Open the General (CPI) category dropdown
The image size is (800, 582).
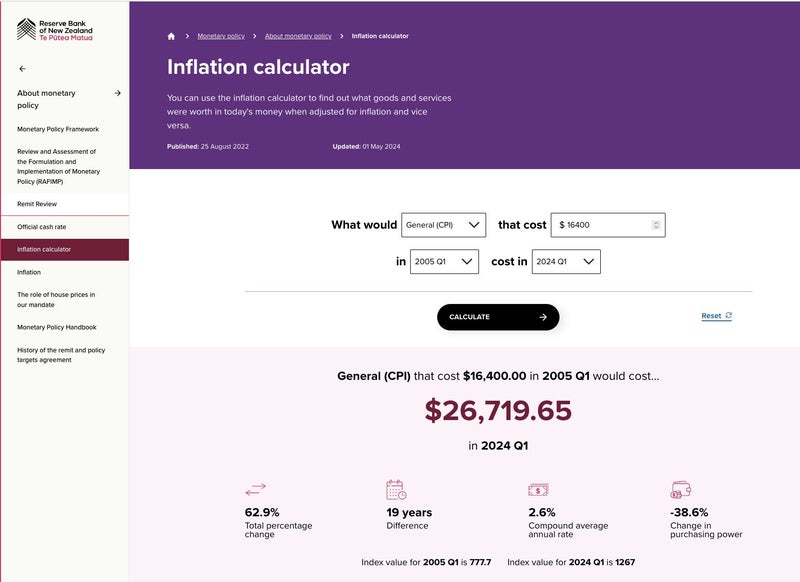pyautogui.click(x=443, y=225)
